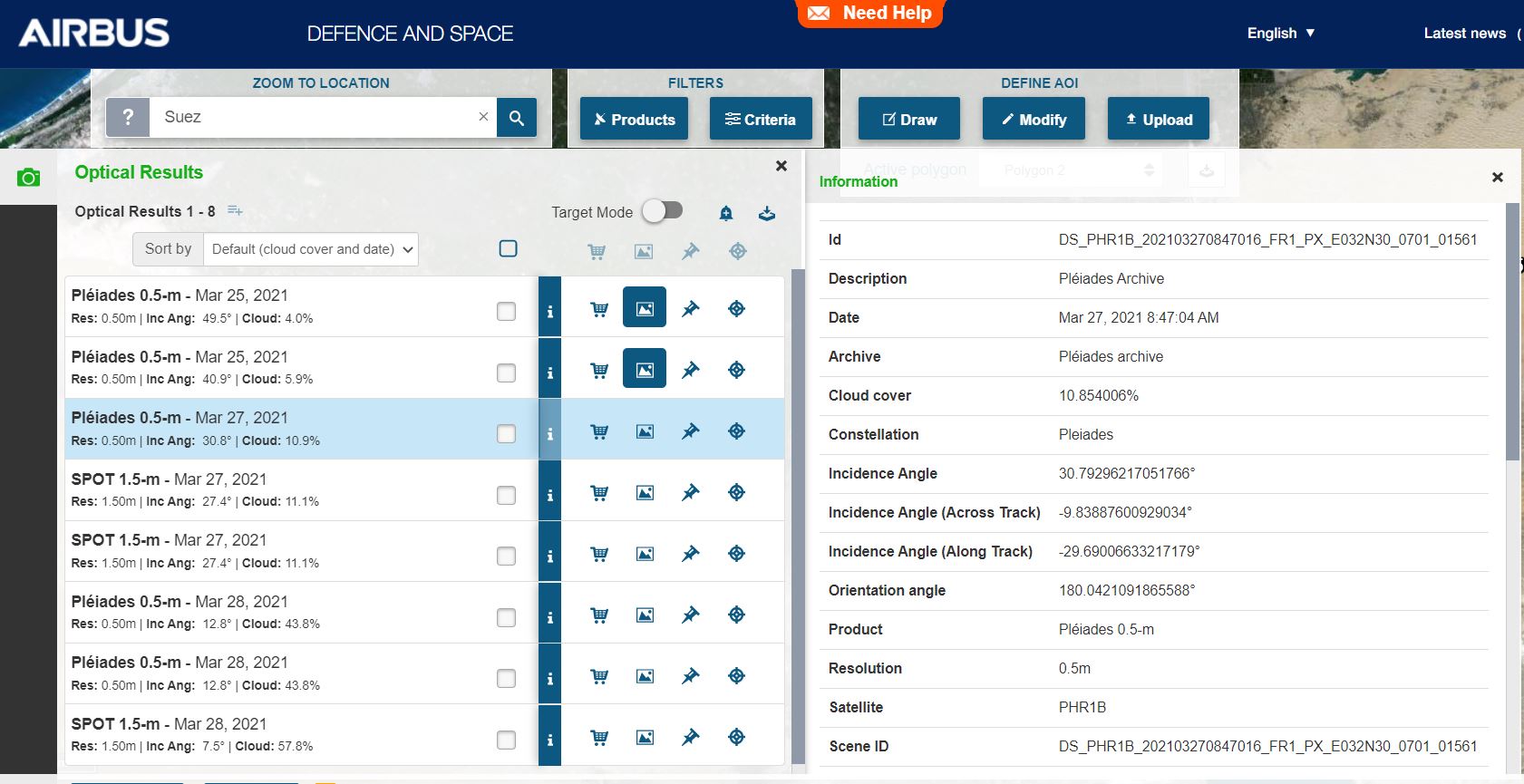Open sort options icon beside Optical Results 1 - 8
Screen dimensions: 1524x784
[x=235, y=211]
